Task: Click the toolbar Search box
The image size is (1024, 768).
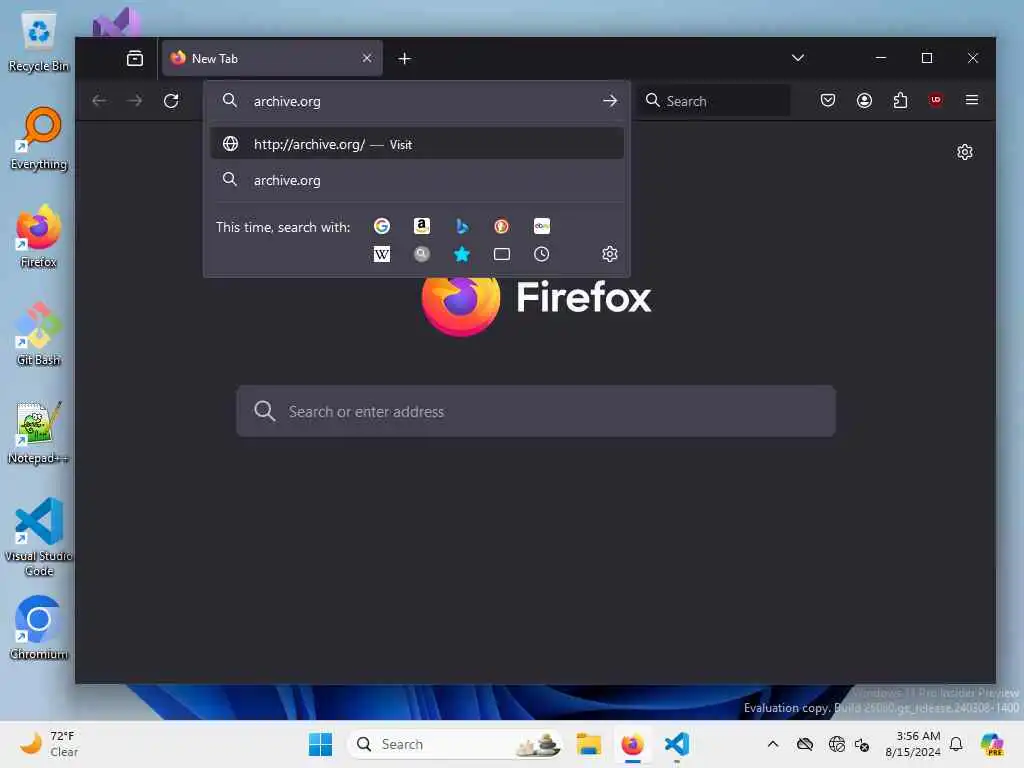Action: point(714,101)
